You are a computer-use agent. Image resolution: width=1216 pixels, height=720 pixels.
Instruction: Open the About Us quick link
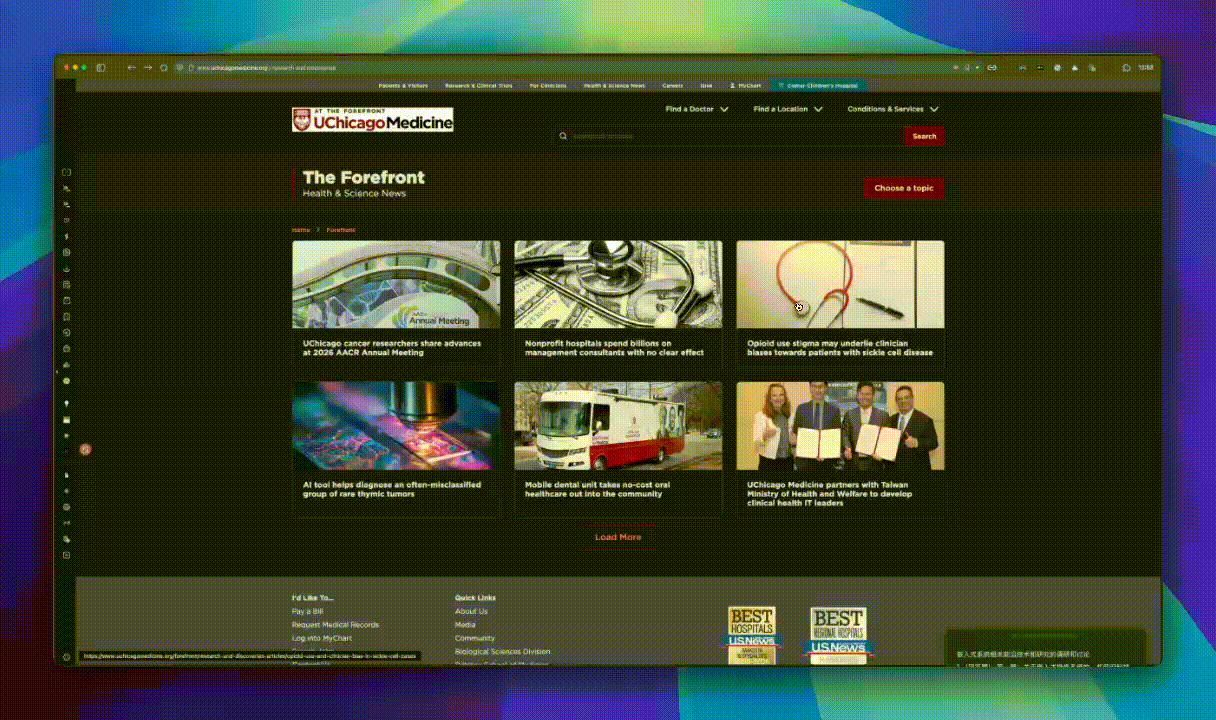[x=471, y=611]
